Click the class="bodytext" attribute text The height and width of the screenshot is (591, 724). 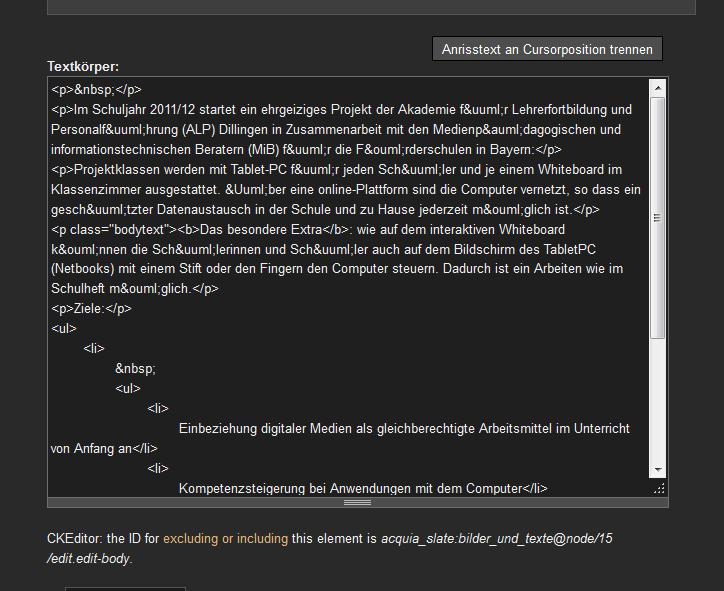coord(120,230)
